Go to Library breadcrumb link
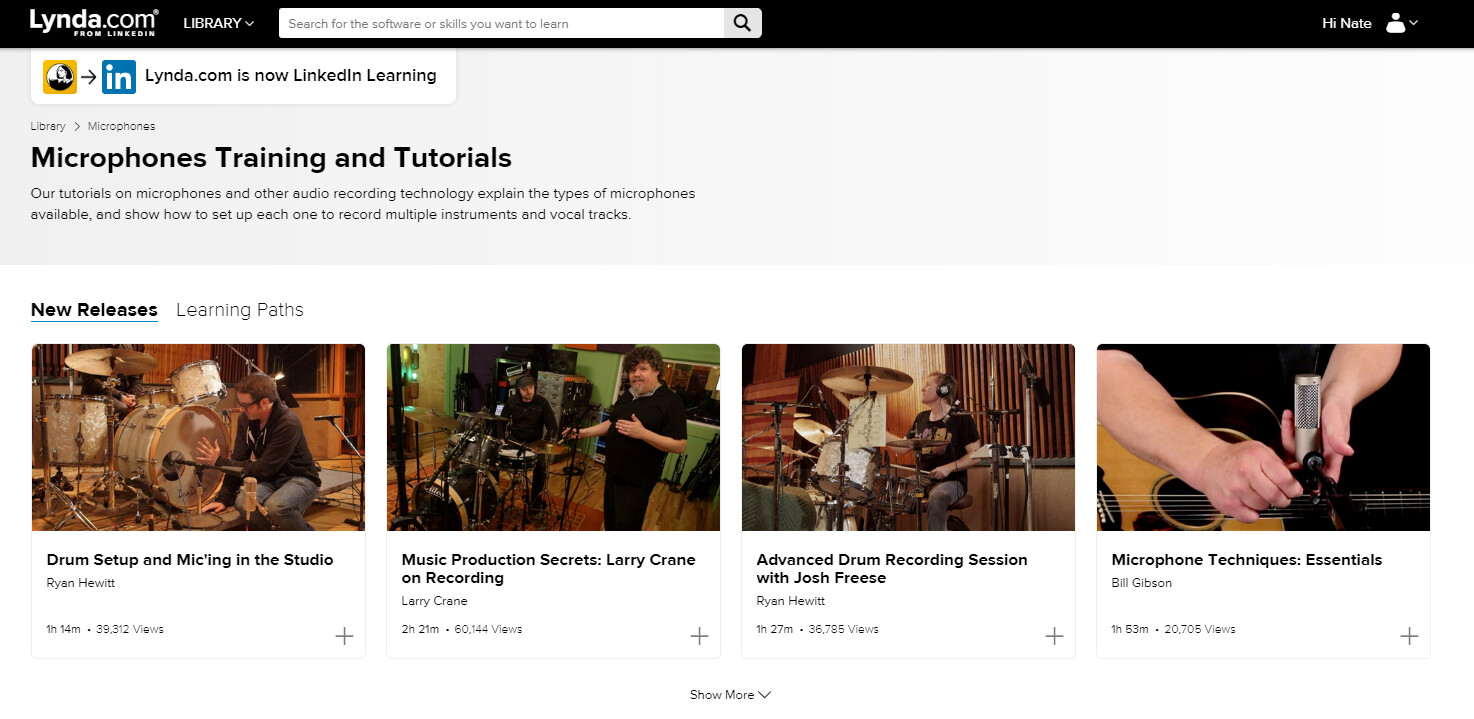The width and height of the screenshot is (1474, 719). (48, 126)
